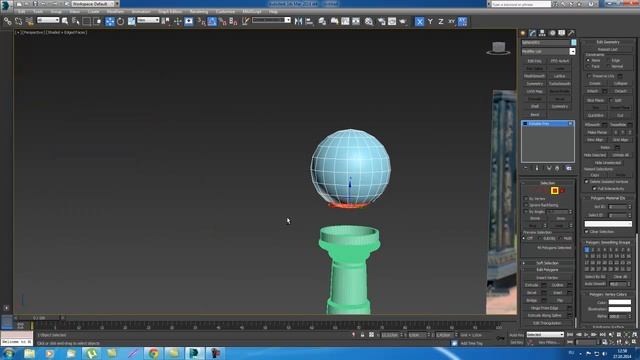Click Configure Modifier Sets icon

pos(569,168)
